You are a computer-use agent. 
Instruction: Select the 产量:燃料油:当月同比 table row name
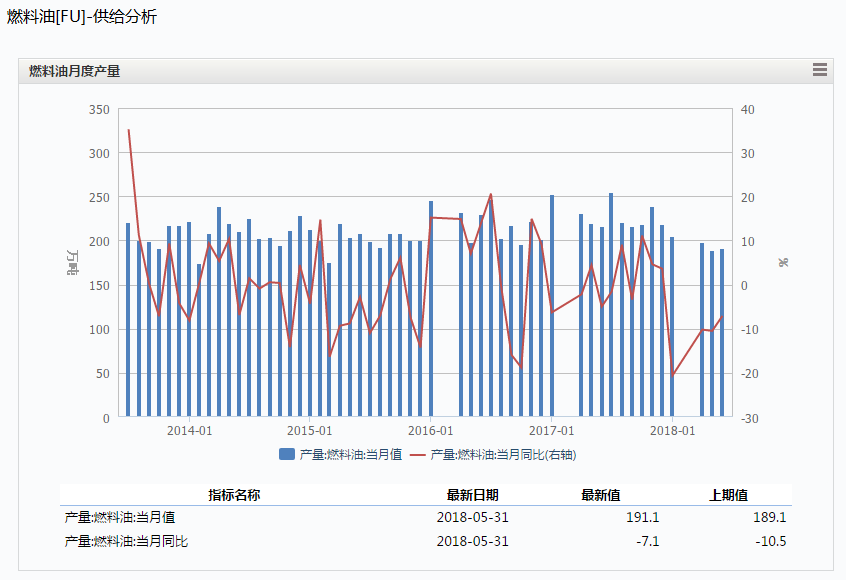click(127, 541)
